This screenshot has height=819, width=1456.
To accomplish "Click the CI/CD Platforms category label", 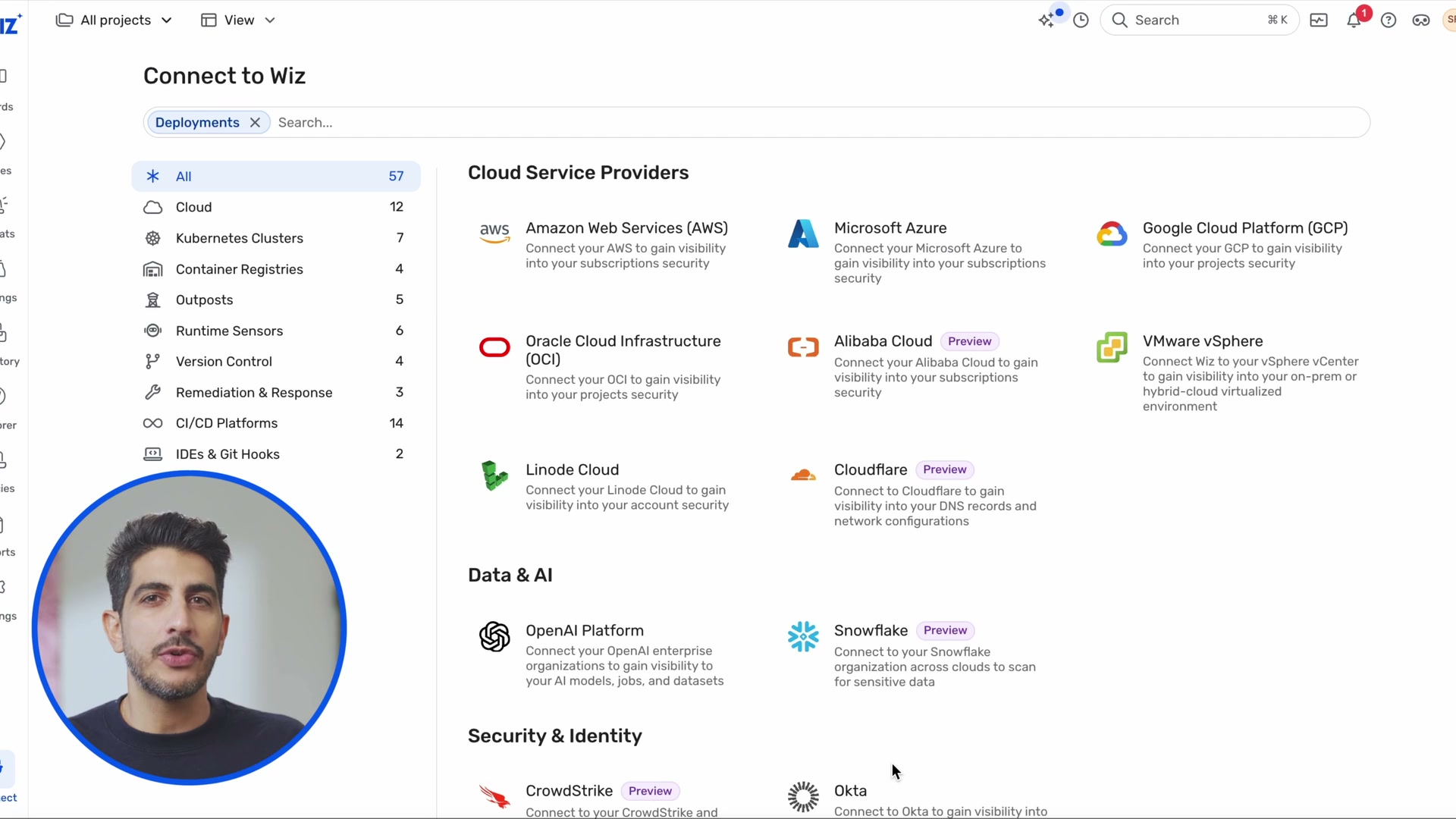I will point(227,423).
